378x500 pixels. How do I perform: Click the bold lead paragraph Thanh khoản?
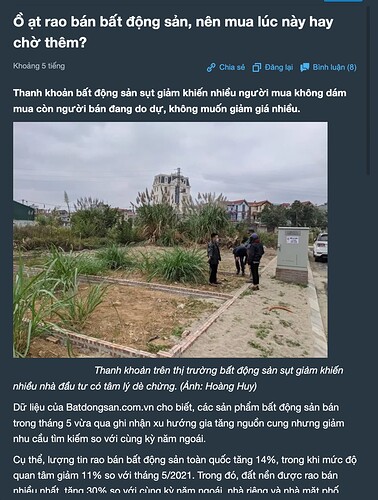coord(180,101)
